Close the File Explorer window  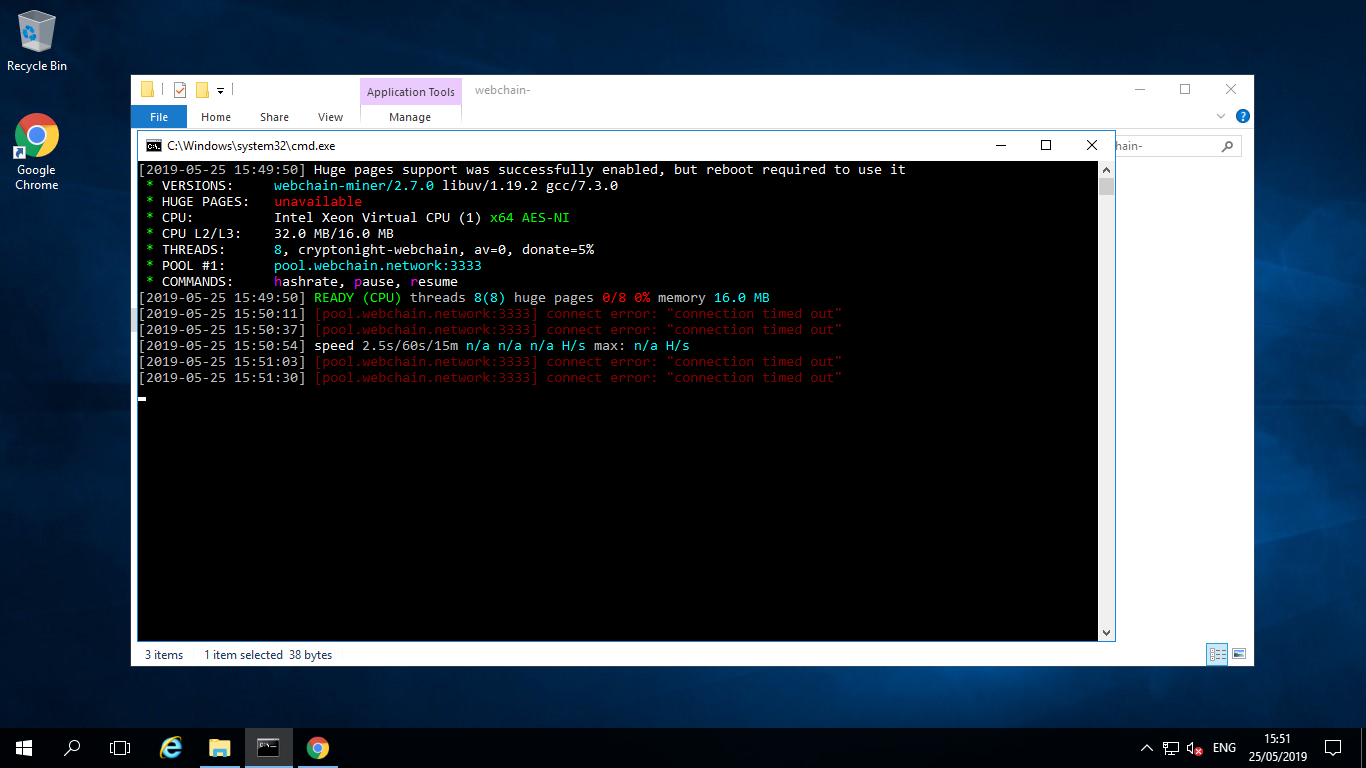click(1231, 90)
